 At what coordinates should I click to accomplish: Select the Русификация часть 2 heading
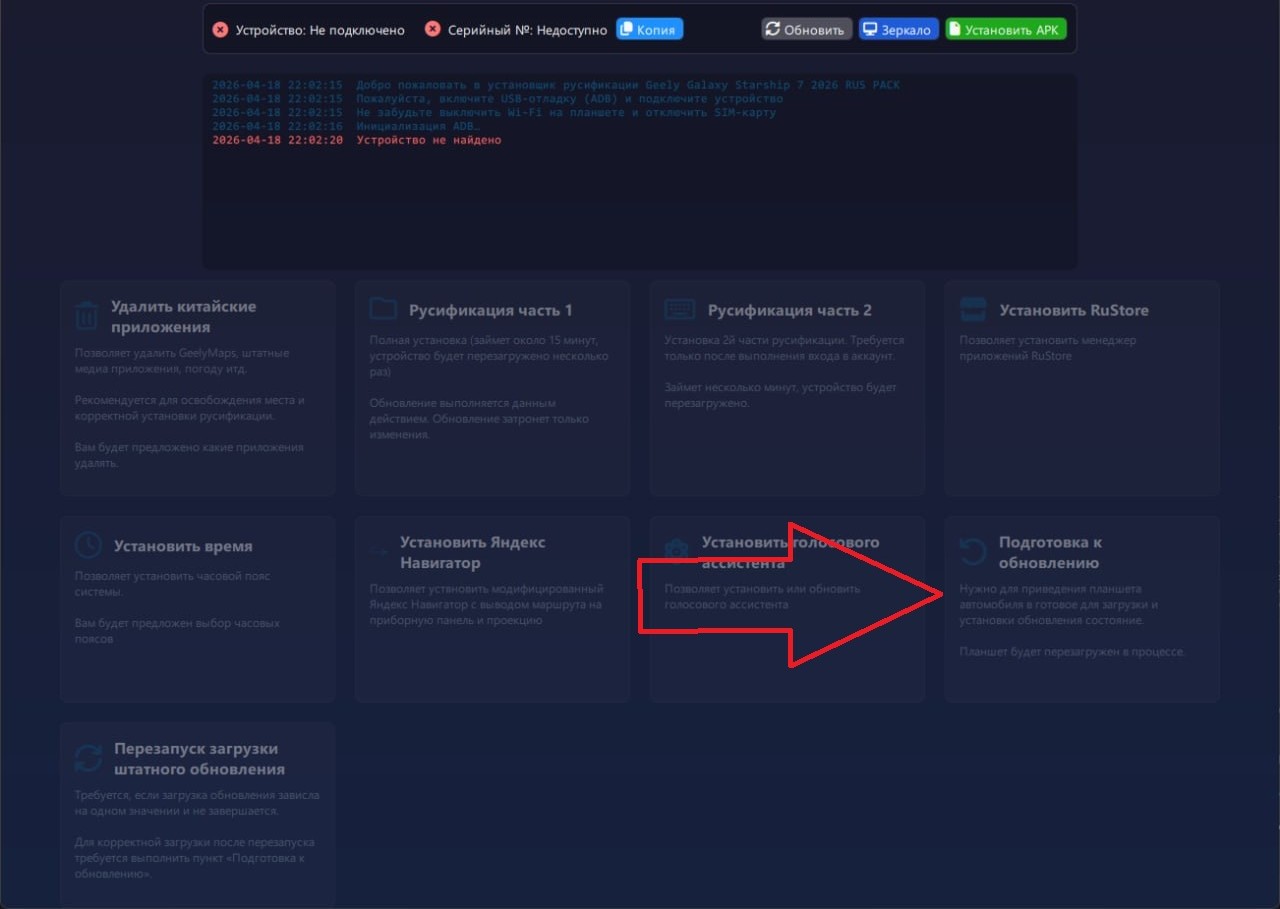pos(790,310)
